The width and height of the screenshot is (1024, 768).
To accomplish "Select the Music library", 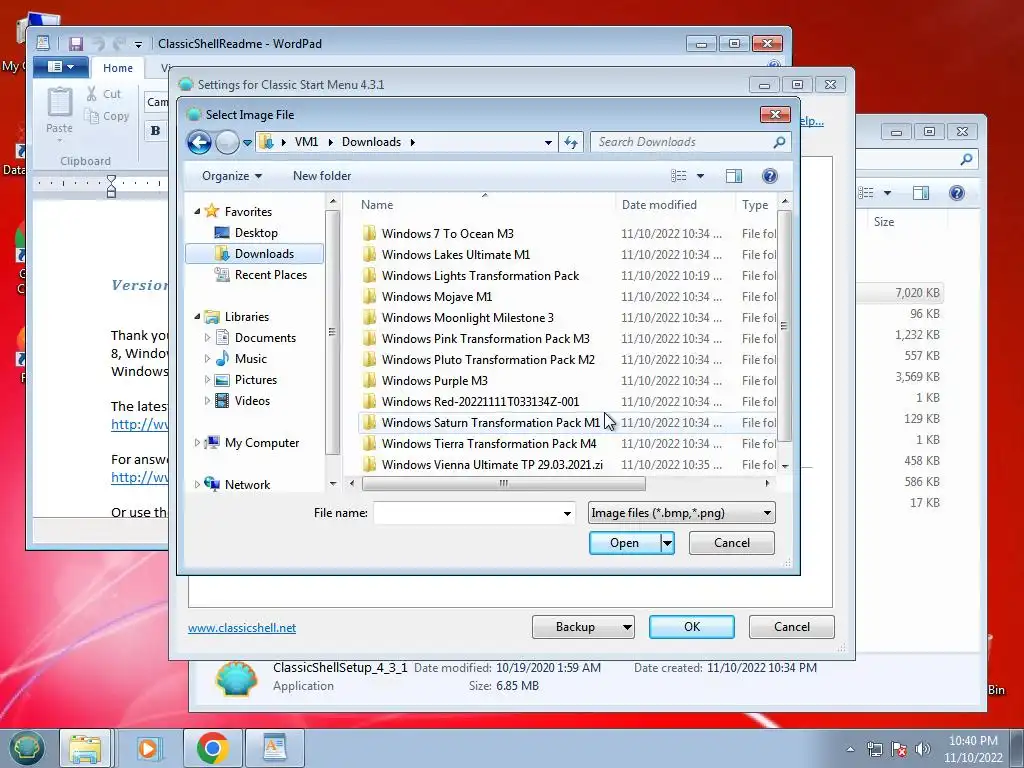I will pyautogui.click(x=251, y=359).
